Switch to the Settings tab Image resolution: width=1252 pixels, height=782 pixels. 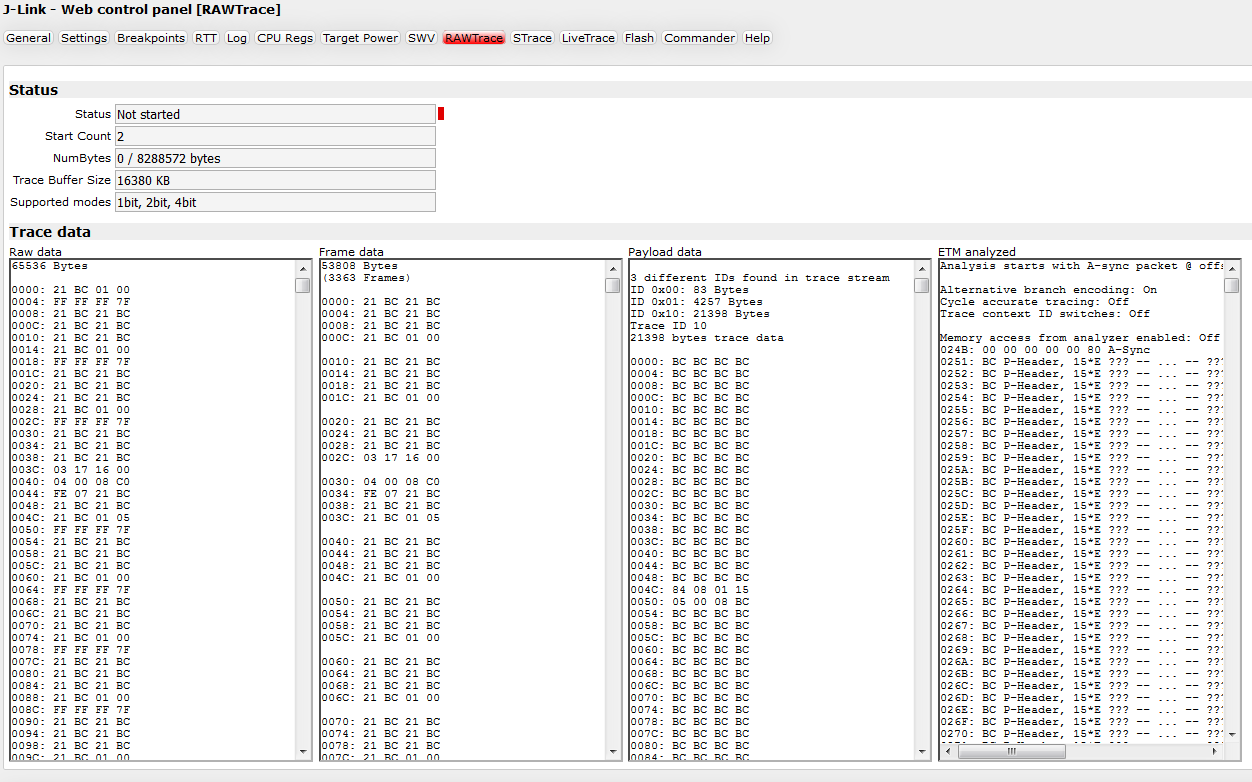[84, 38]
